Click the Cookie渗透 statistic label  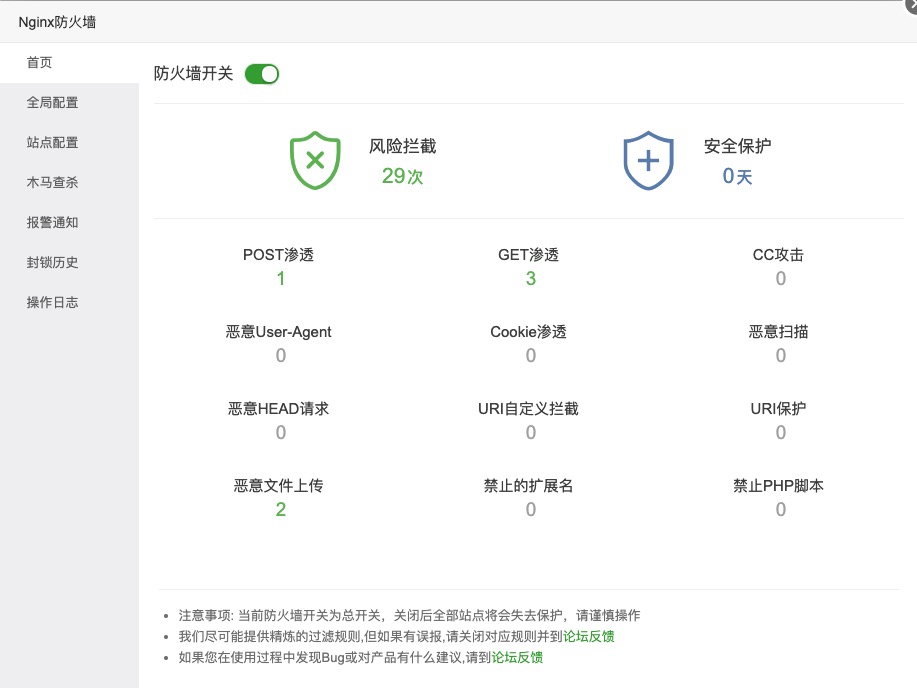click(x=529, y=332)
